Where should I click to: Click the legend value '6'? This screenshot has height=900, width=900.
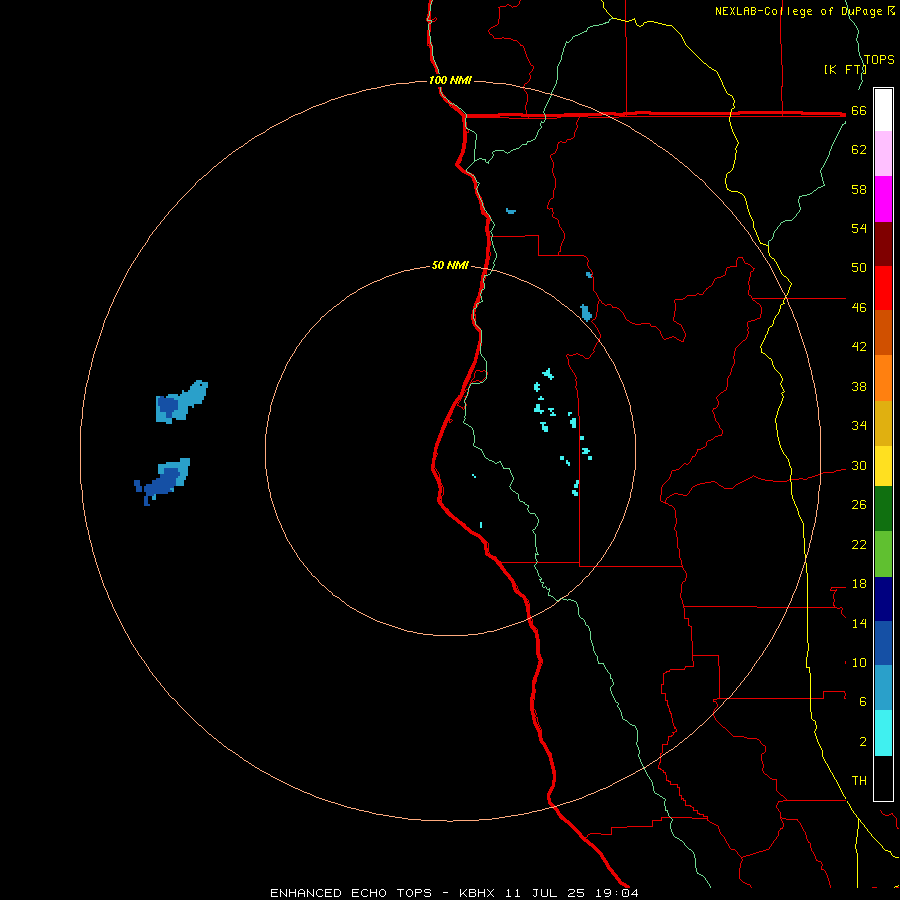(863, 702)
